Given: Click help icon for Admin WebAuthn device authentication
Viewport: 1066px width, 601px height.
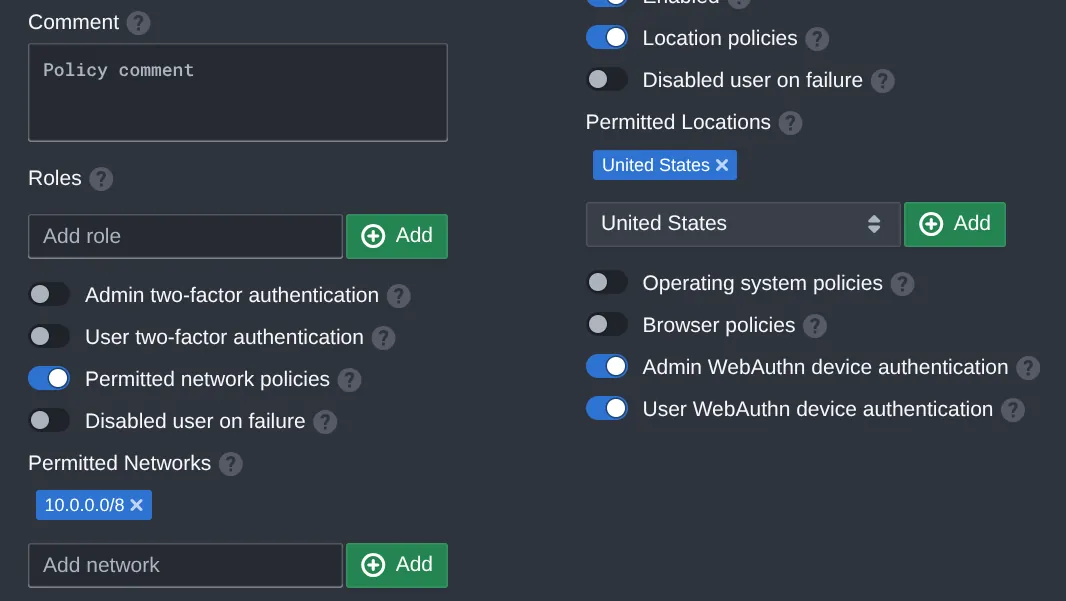Looking at the screenshot, I should (1026, 368).
